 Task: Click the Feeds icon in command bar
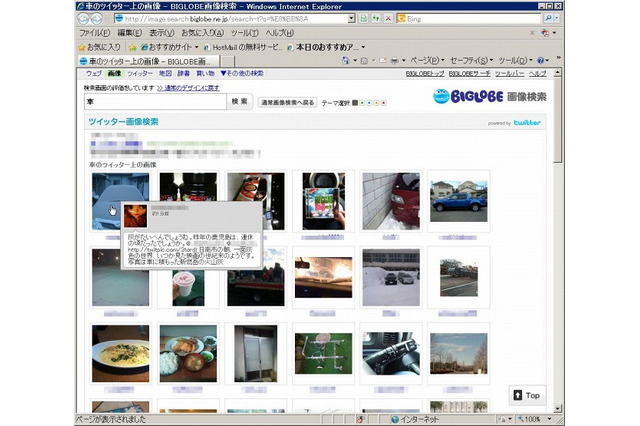[364, 60]
